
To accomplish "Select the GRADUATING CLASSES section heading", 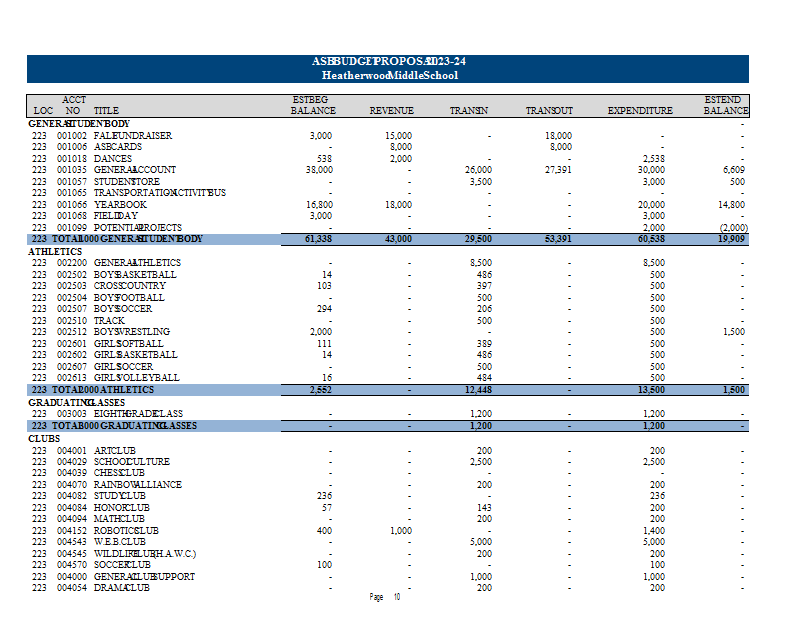I will click(77, 403).
